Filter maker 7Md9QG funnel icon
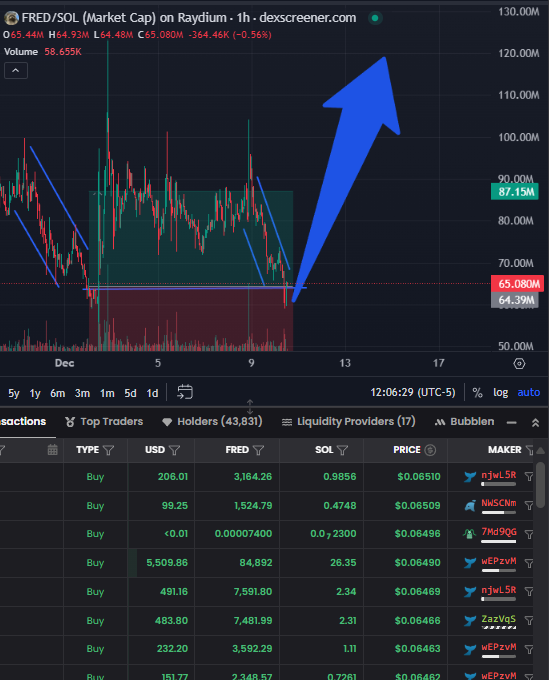549x680 pixels. pyautogui.click(x=529, y=534)
